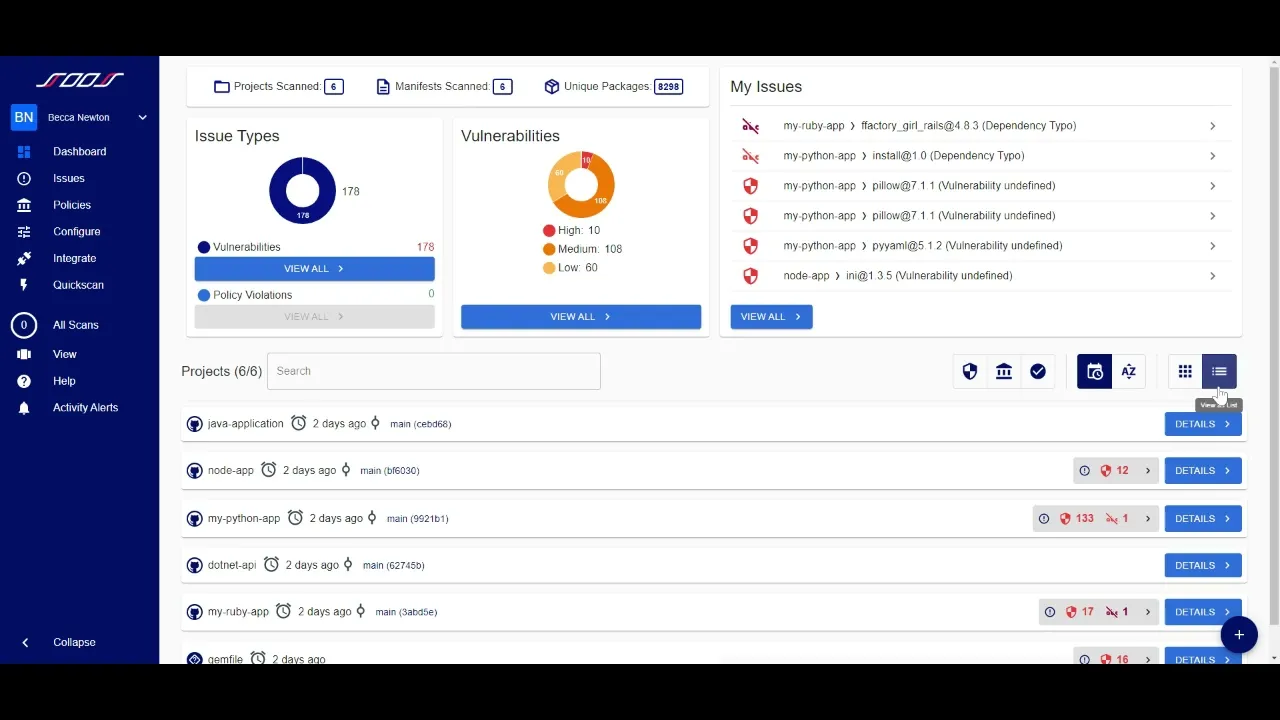Click the Medium severity orange legend dot
The height and width of the screenshot is (720, 1280).
(549, 249)
